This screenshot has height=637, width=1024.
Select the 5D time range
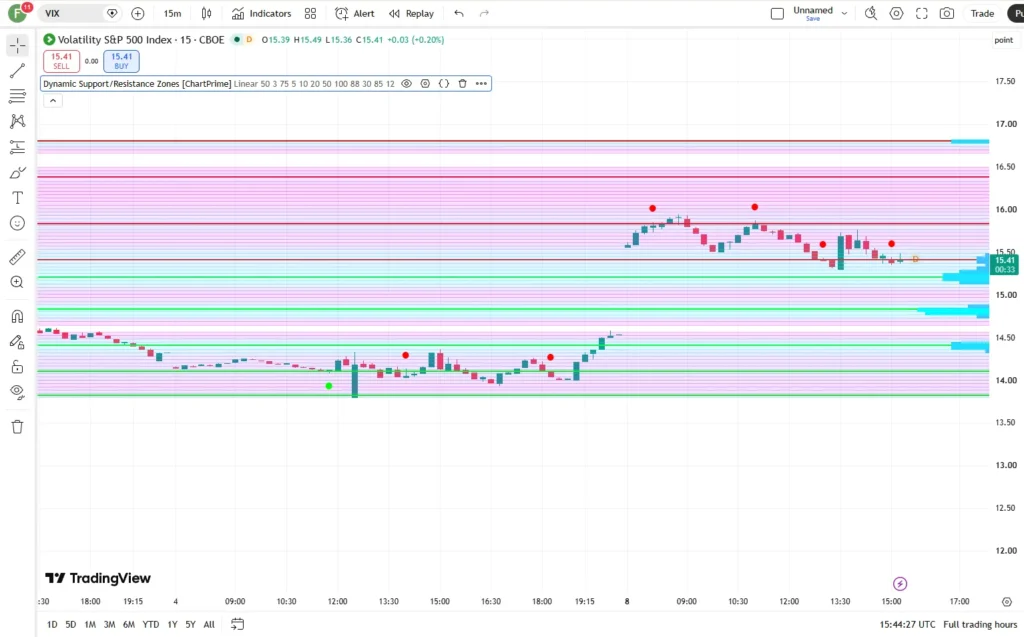coord(71,625)
